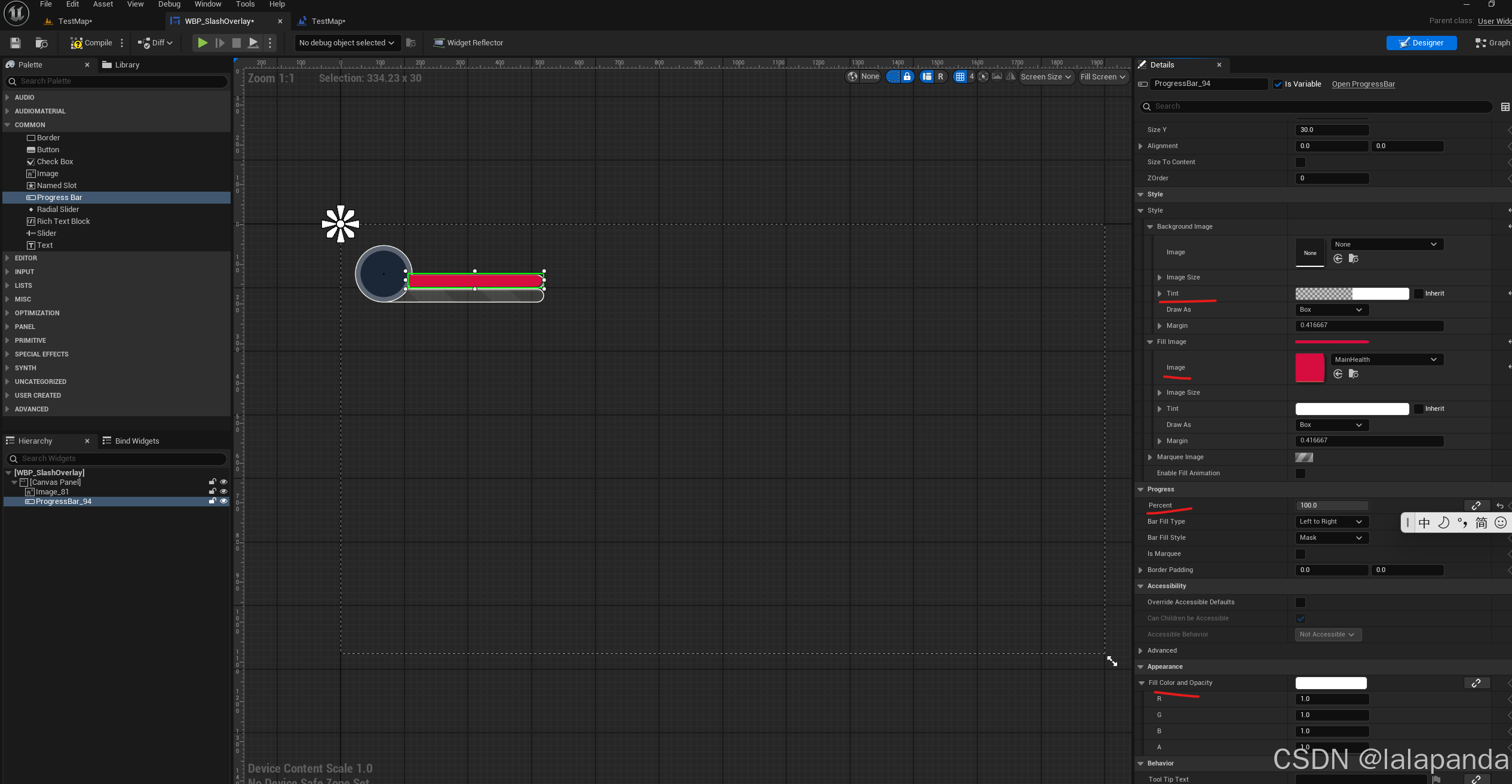Click the localization globe icon
The height and width of the screenshot is (784, 1512).
coord(852,76)
